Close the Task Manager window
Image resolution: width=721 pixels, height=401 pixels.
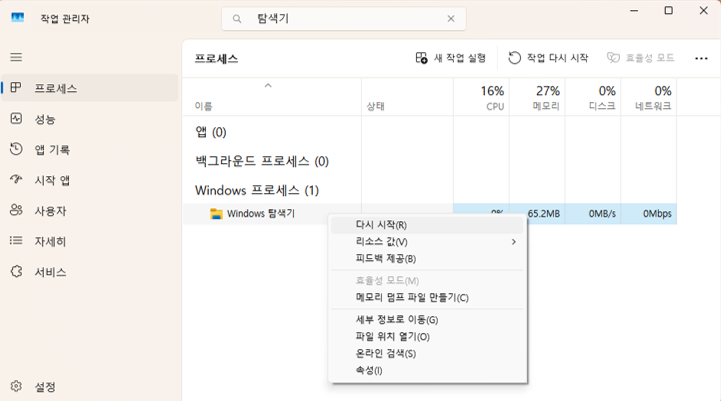704,10
